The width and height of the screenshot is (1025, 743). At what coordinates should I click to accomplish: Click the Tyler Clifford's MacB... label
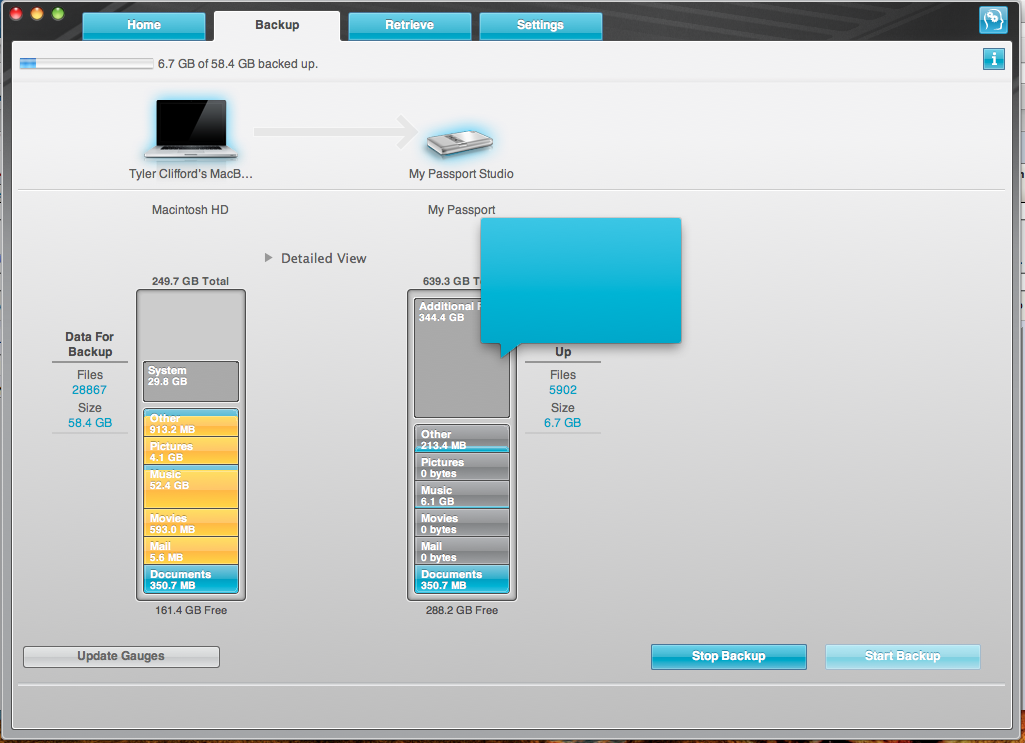190,174
